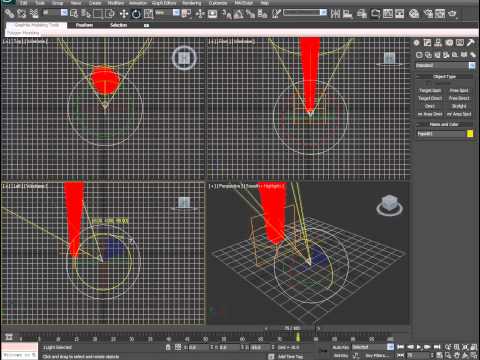Image resolution: width=480 pixels, height=360 pixels.
Task: Toggle Spinner Snap
Action: coord(263,14)
